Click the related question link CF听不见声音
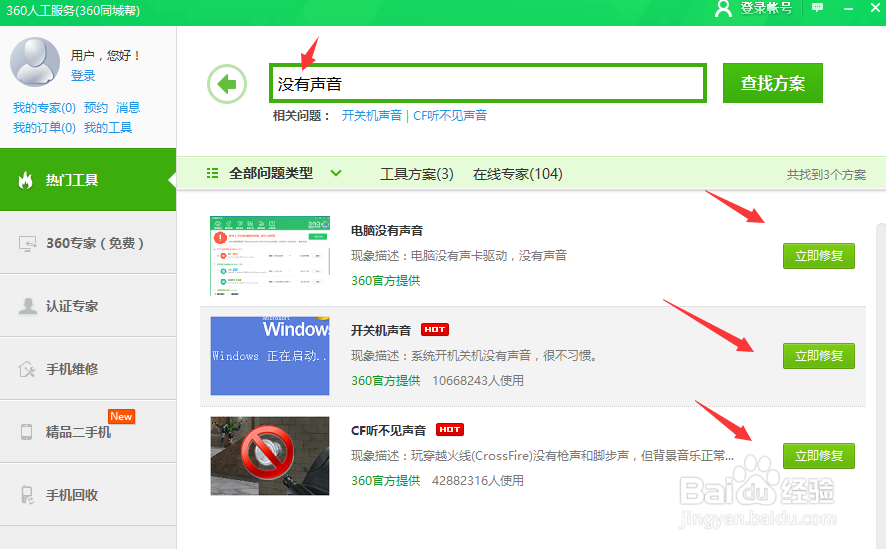 (450, 116)
